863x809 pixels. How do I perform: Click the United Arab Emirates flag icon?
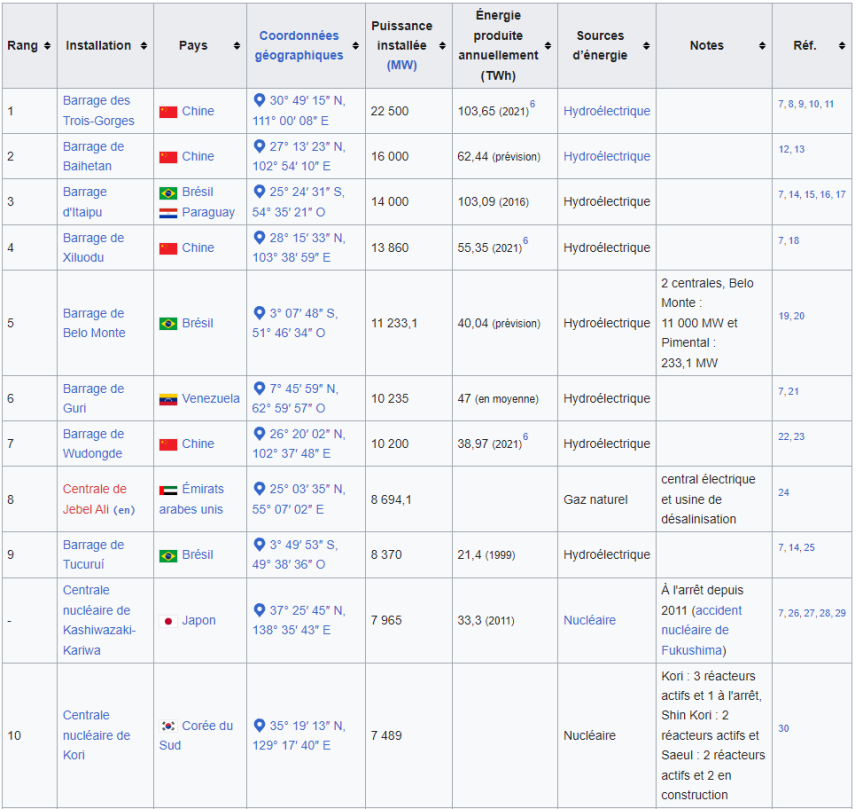coord(168,490)
